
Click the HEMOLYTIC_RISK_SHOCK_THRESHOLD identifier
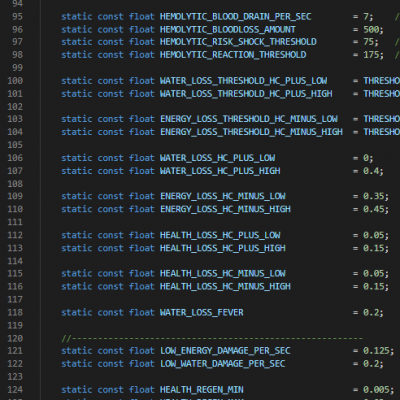tap(238, 42)
